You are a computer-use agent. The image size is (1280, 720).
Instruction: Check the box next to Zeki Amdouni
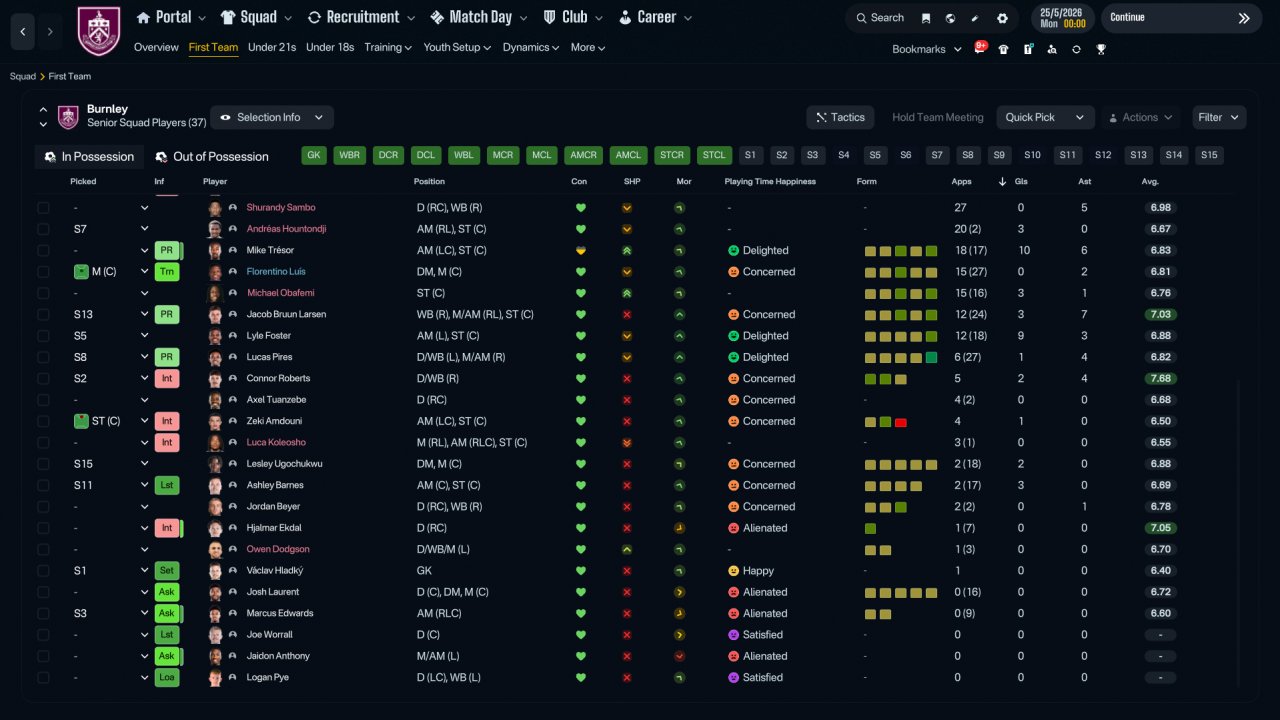(43, 421)
